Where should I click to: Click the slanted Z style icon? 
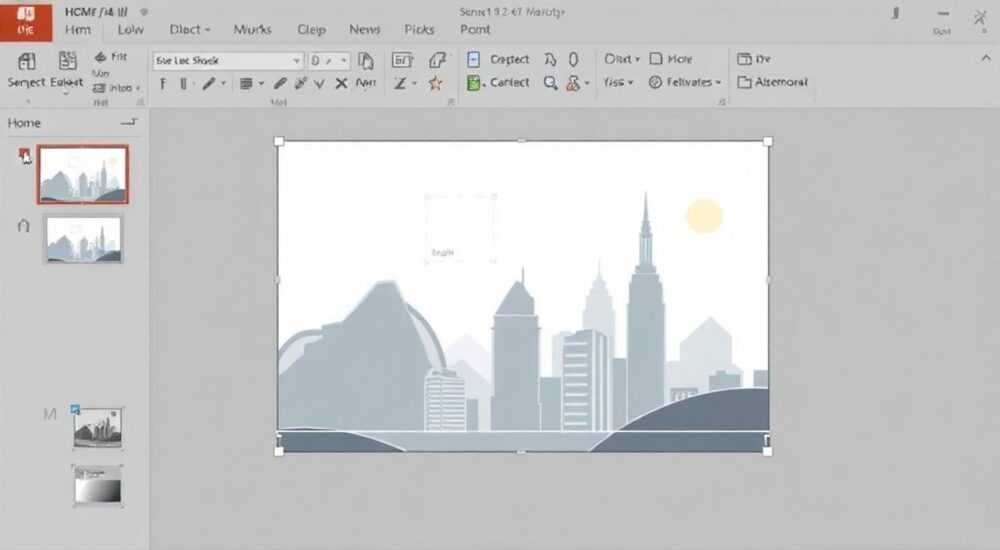400,84
